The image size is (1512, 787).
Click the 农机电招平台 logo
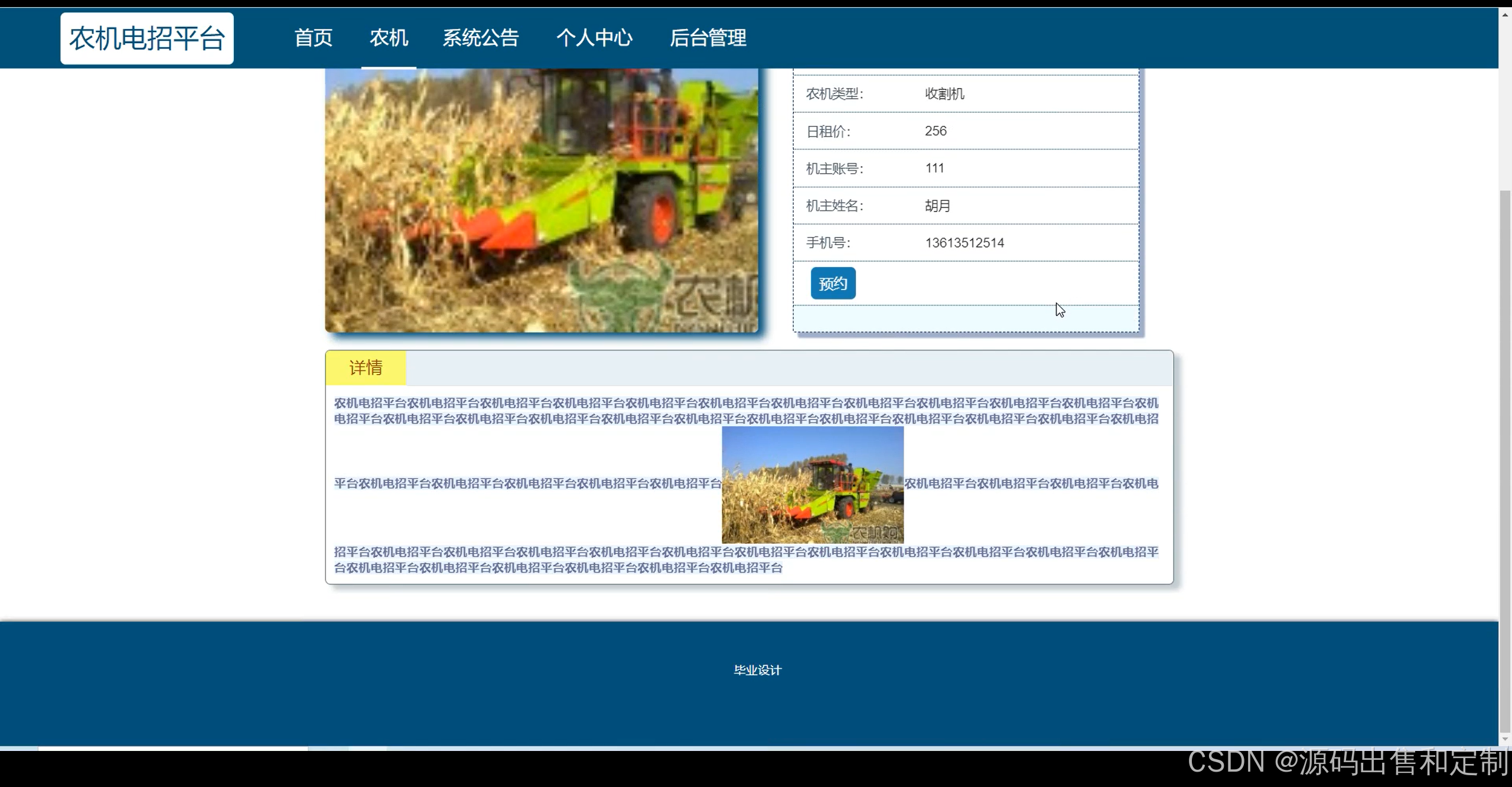click(x=146, y=38)
